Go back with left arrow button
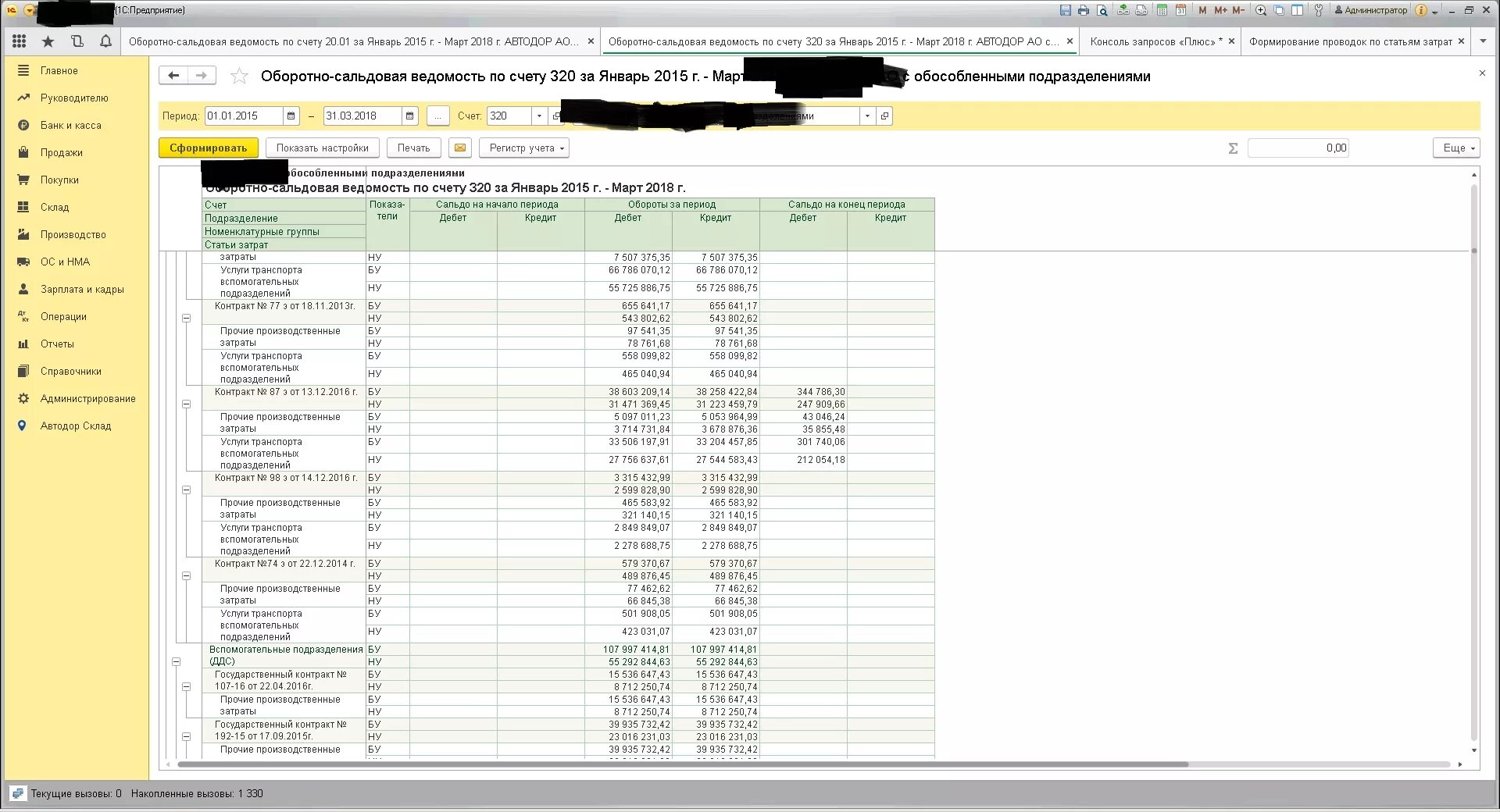1500x812 pixels. pyautogui.click(x=173, y=75)
